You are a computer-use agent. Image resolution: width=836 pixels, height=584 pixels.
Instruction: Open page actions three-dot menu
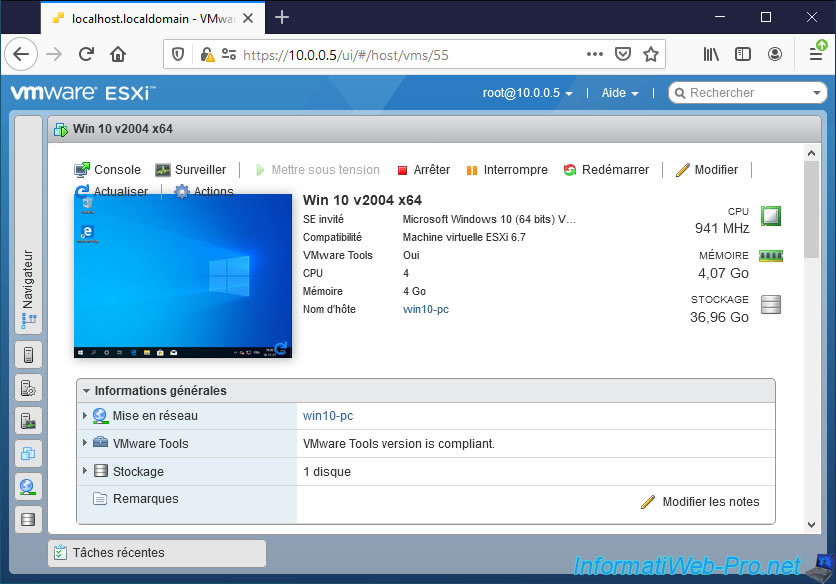(594, 54)
